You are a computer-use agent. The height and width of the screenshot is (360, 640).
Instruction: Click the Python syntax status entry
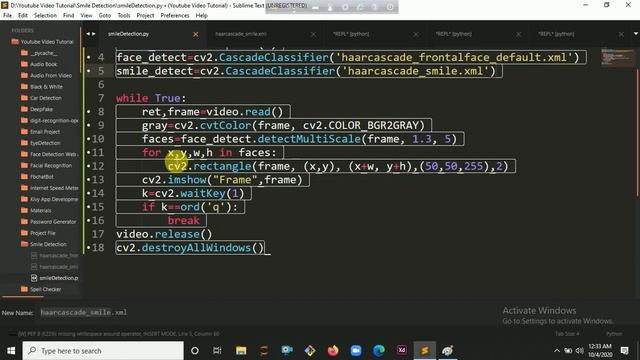[x=614, y=333]
